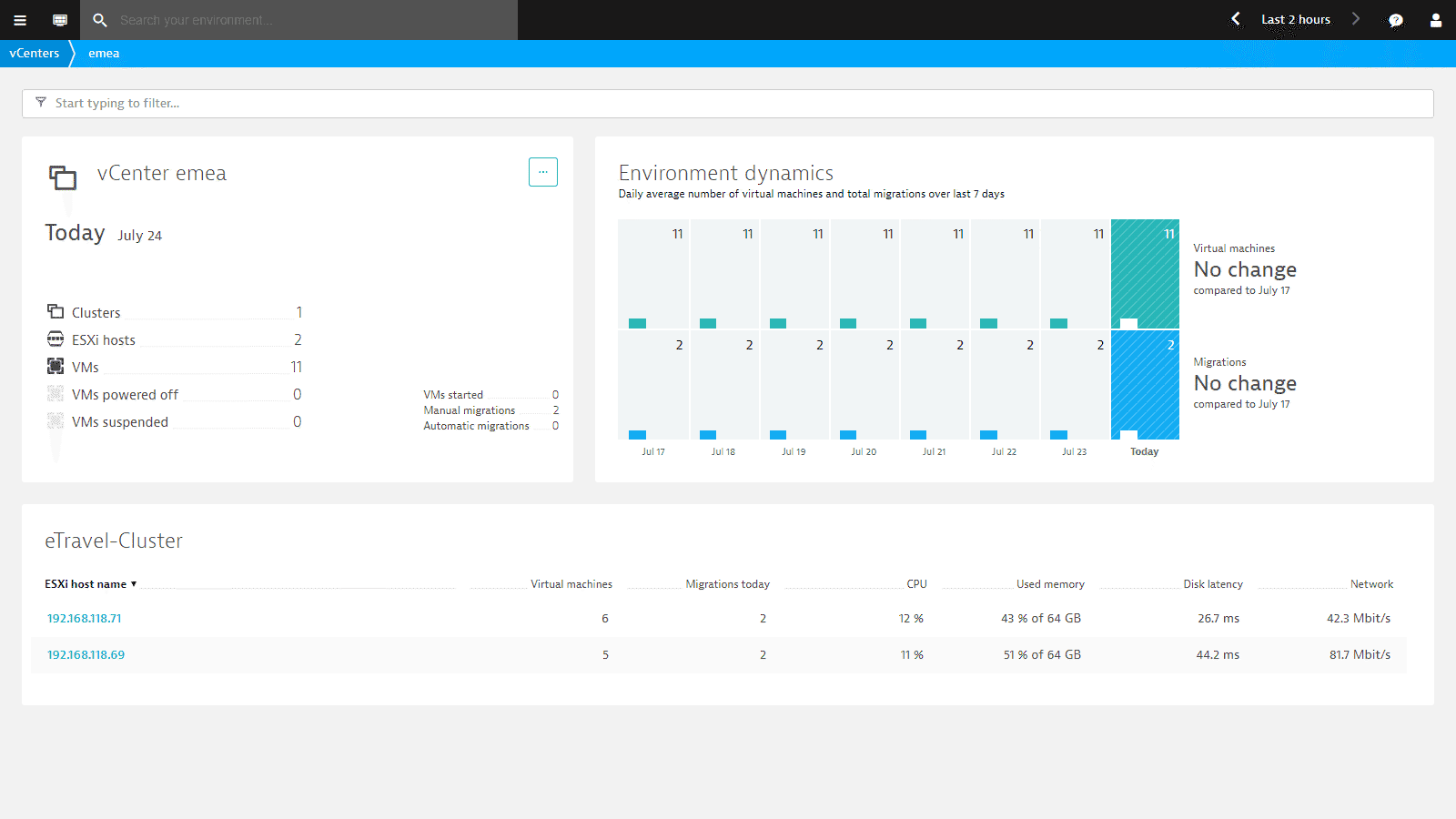Click the previous timeframe chevron

pos(1235,18)
